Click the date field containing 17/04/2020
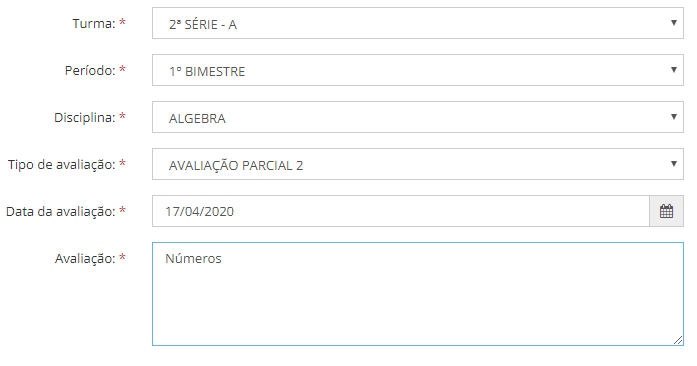The image size is (697, 366). (x=401, y=211)
